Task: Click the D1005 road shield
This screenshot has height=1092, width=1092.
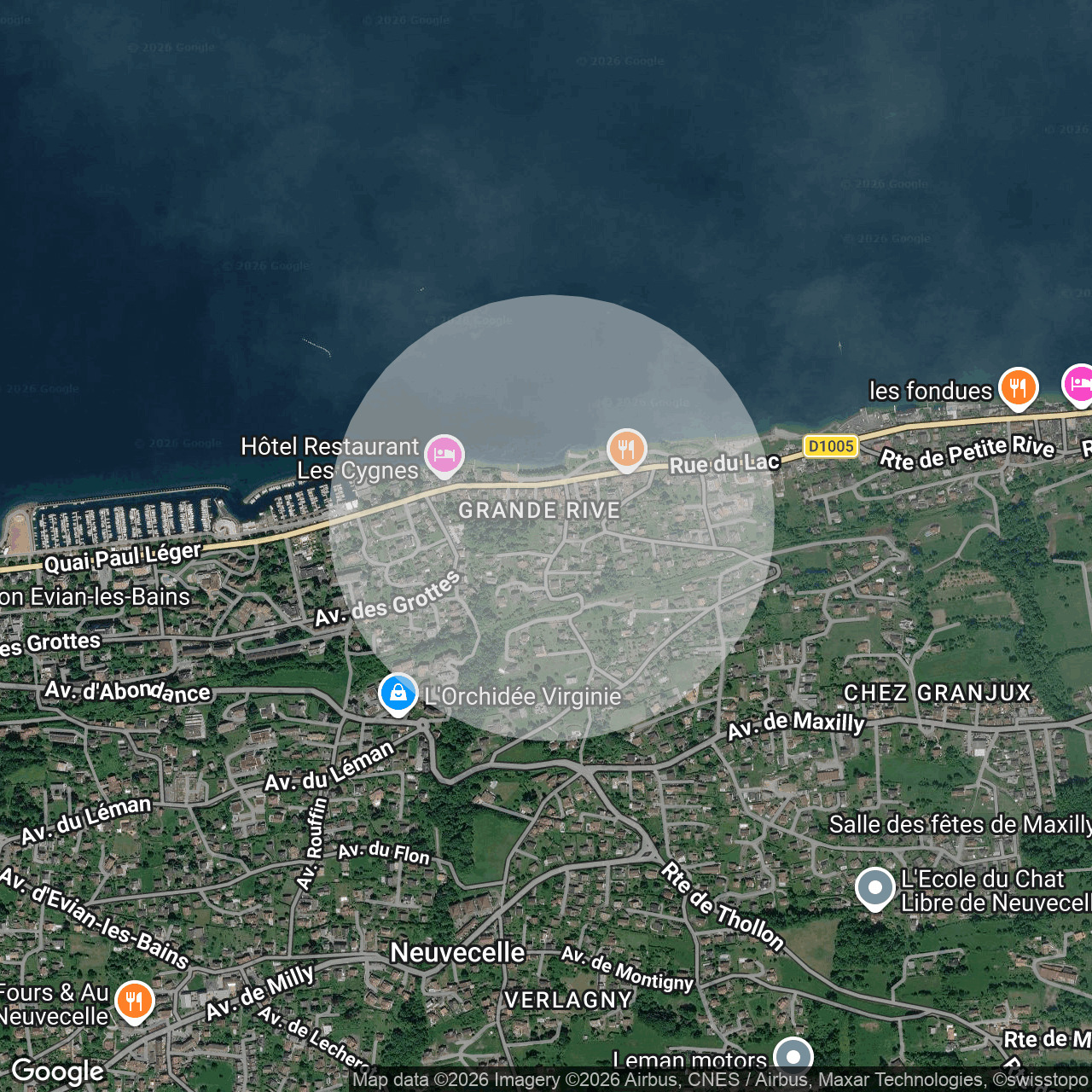Action: (831, 446)
